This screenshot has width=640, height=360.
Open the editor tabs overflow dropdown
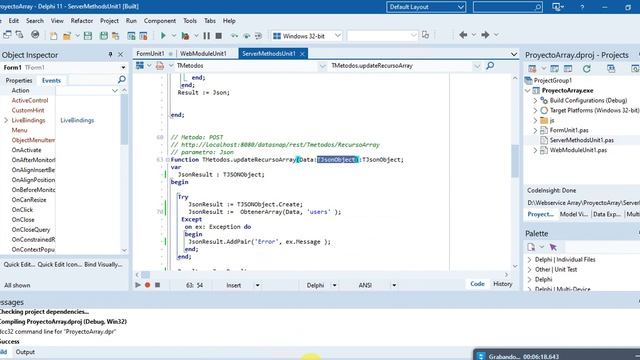[513, 54]
